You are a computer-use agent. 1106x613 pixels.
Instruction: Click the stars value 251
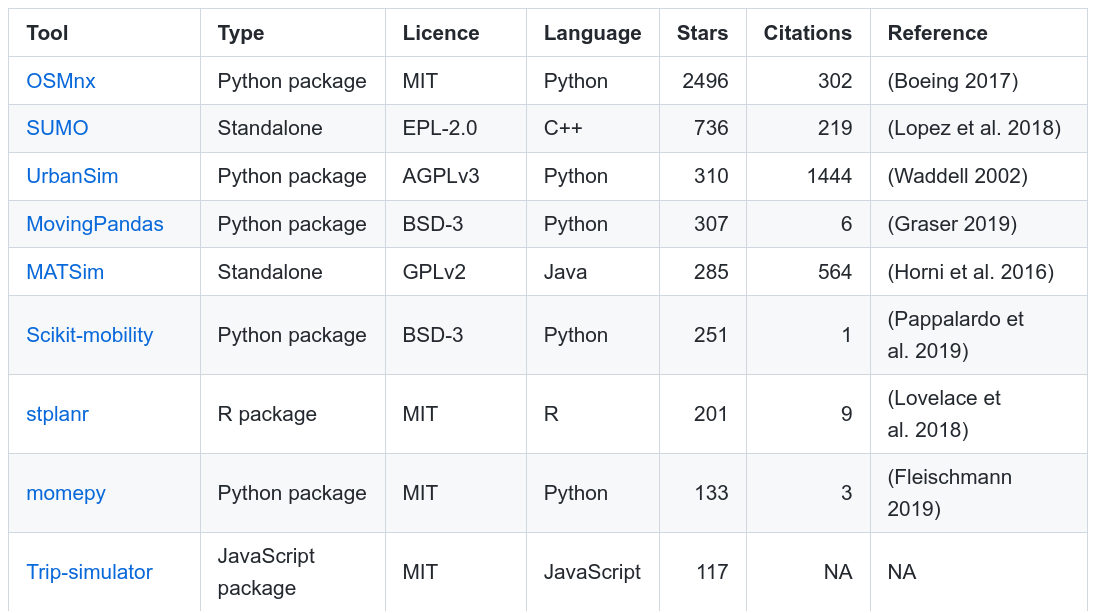pos(711,335)
